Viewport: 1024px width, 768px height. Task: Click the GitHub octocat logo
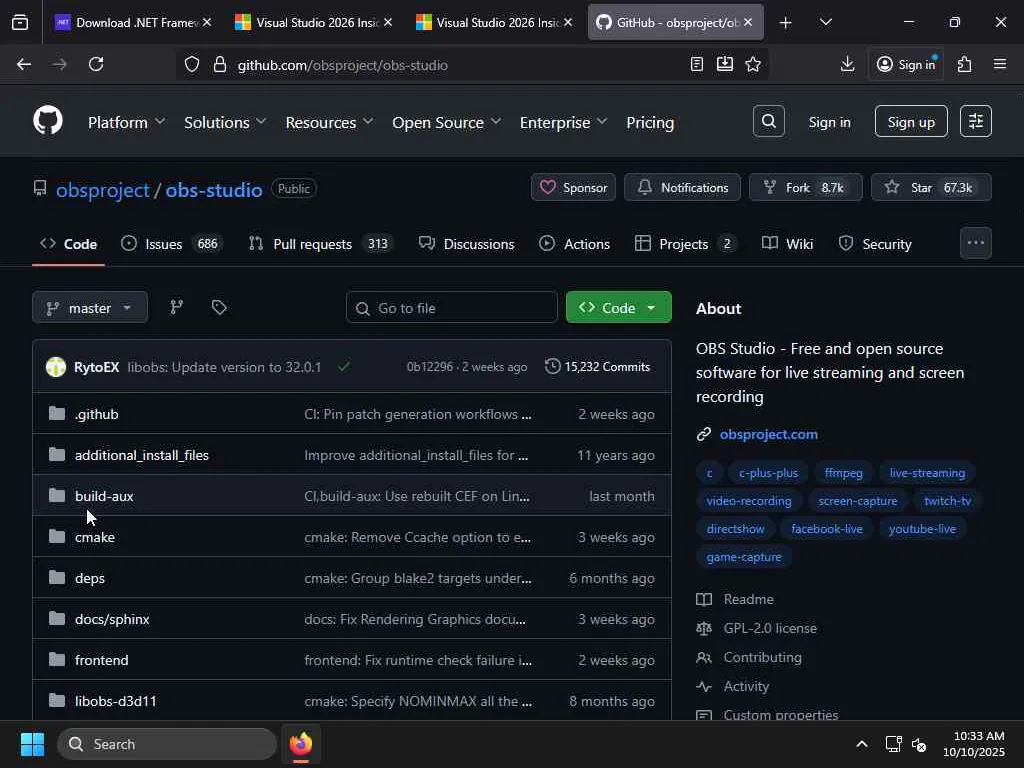[48, 121]
